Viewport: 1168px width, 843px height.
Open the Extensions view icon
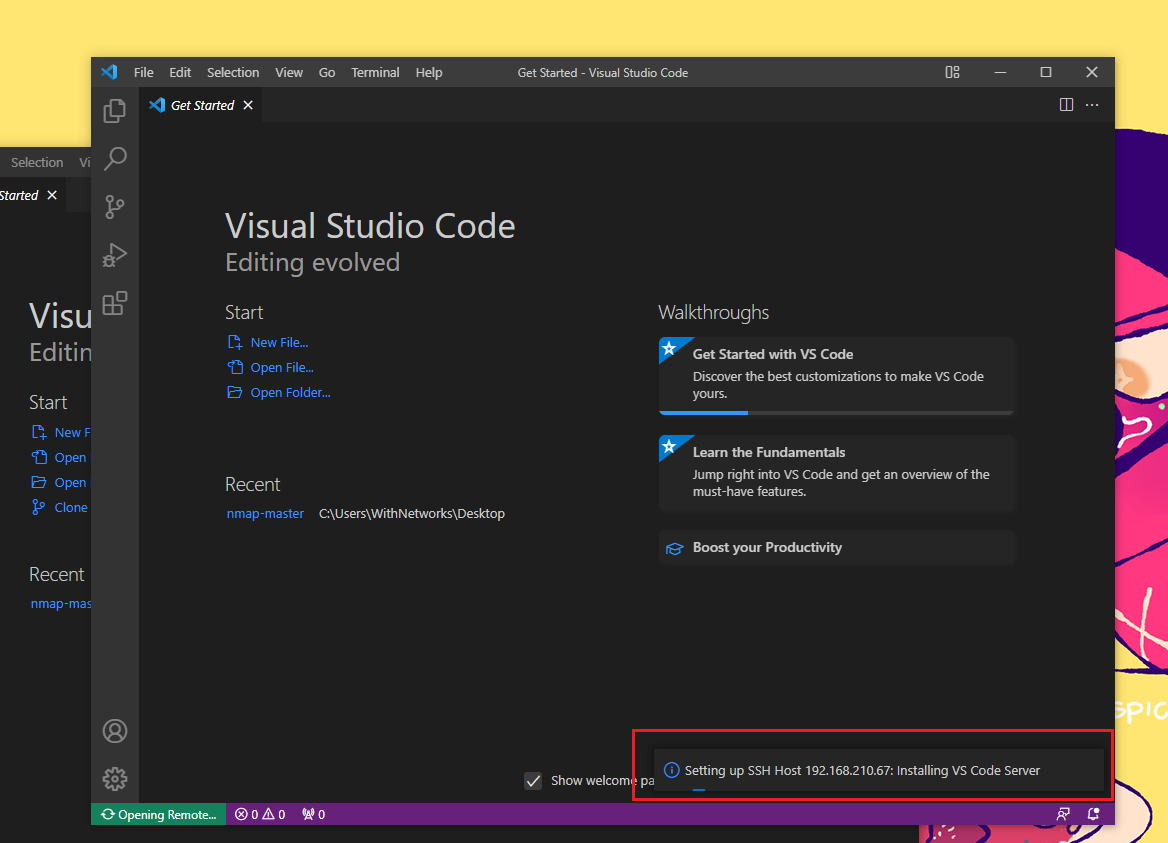click(x=115, y=303)
